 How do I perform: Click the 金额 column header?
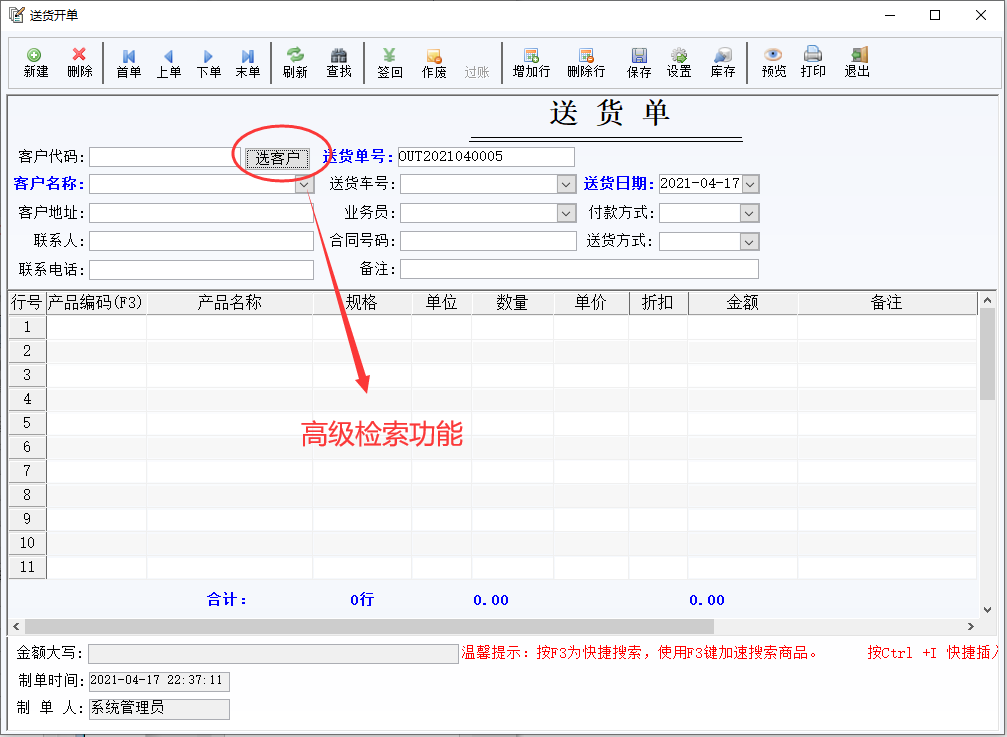742,303
